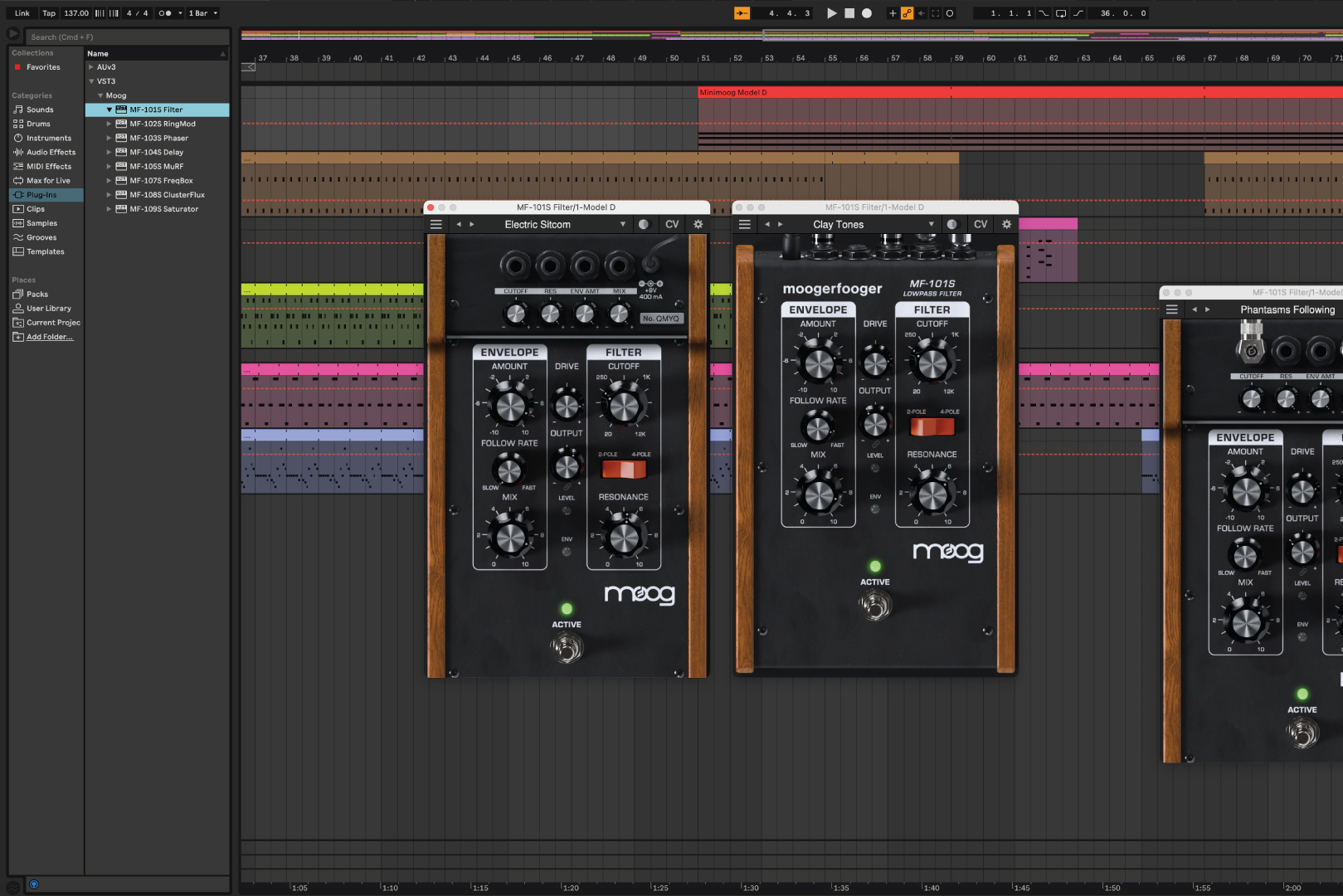The width and height of the screenshot is (1343, 896).
Task: Switch to the Clips category
Action: (36, 209)
